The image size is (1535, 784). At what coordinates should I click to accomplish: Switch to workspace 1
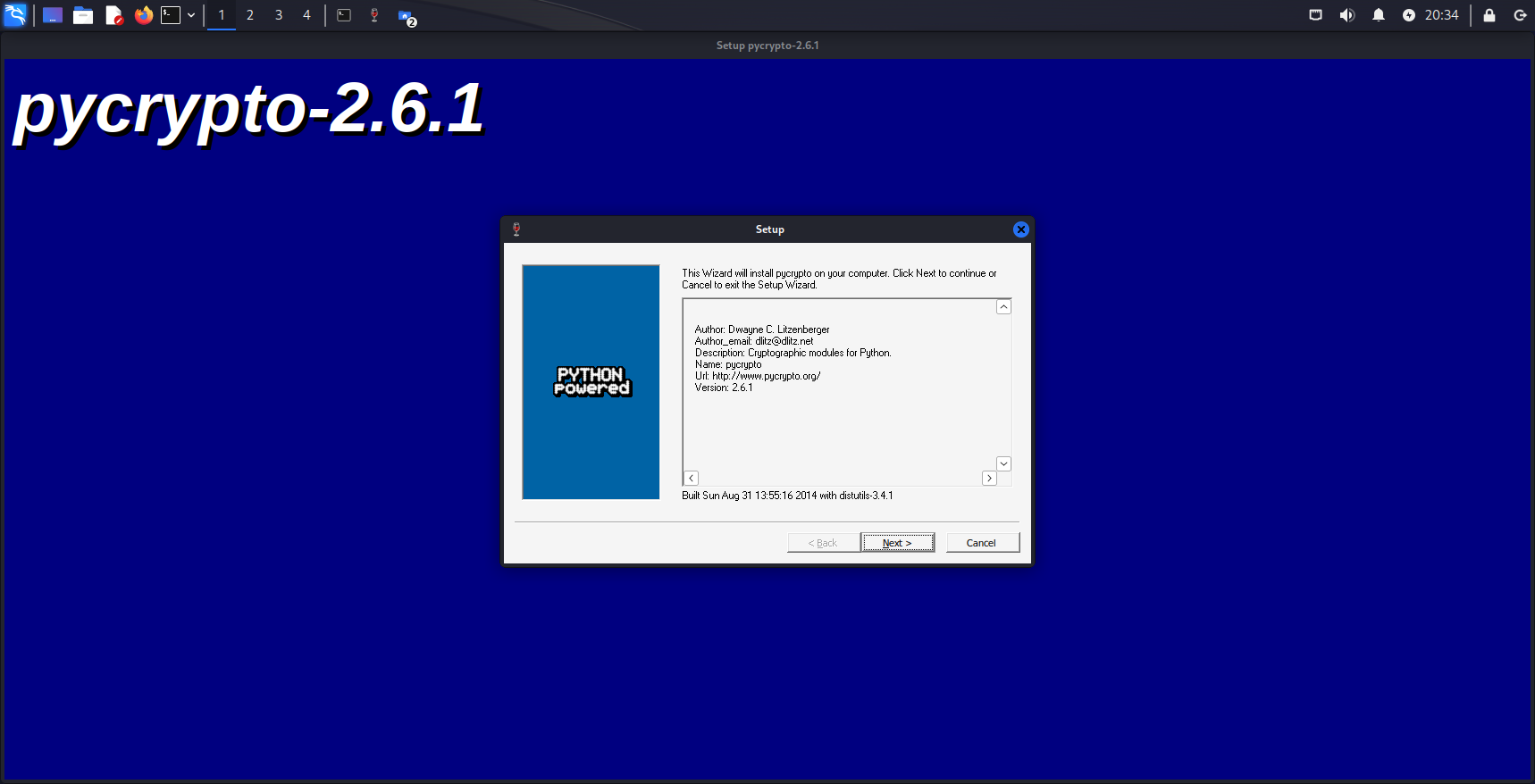coord(222,15)
